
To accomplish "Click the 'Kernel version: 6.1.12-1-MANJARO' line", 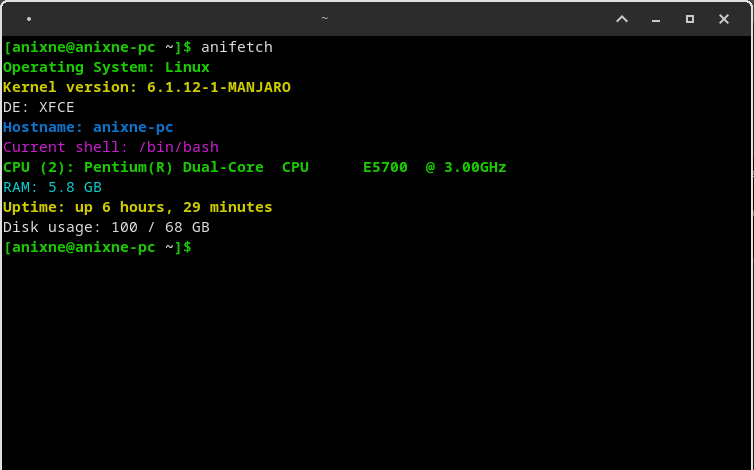I will pos(147,87).
